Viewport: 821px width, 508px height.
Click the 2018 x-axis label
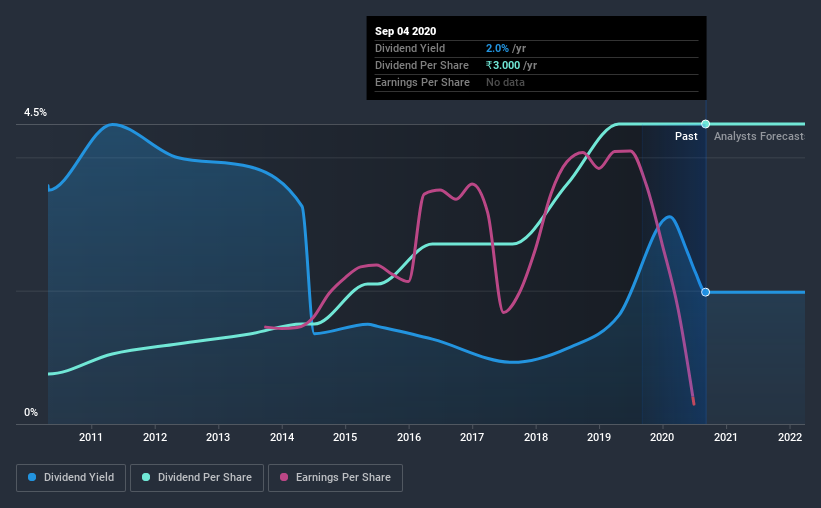coord(536,437)
